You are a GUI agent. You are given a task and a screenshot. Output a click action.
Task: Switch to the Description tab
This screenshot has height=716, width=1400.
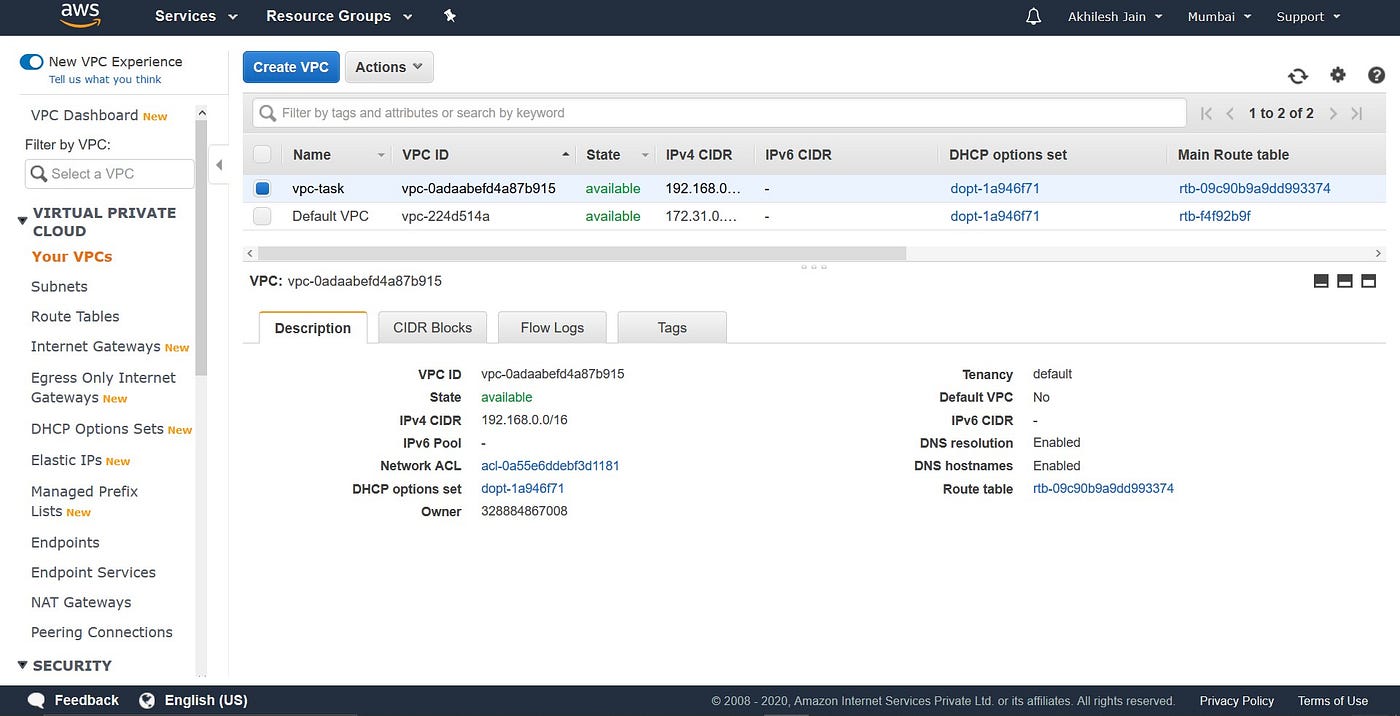point(313,328)
